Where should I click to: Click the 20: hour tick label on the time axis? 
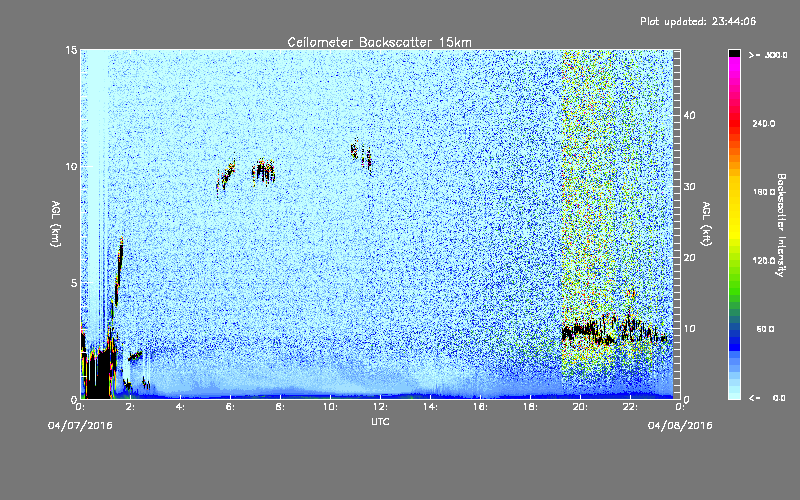click(x=580, y=407)
